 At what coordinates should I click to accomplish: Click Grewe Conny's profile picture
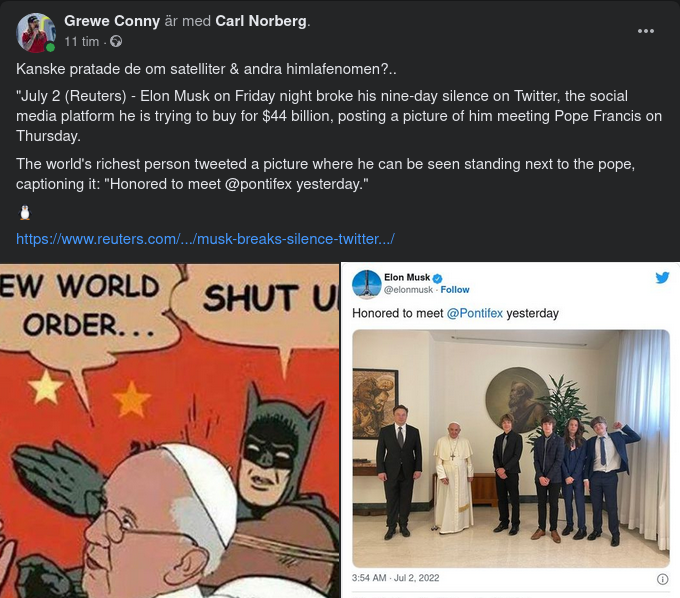(36, 32)
